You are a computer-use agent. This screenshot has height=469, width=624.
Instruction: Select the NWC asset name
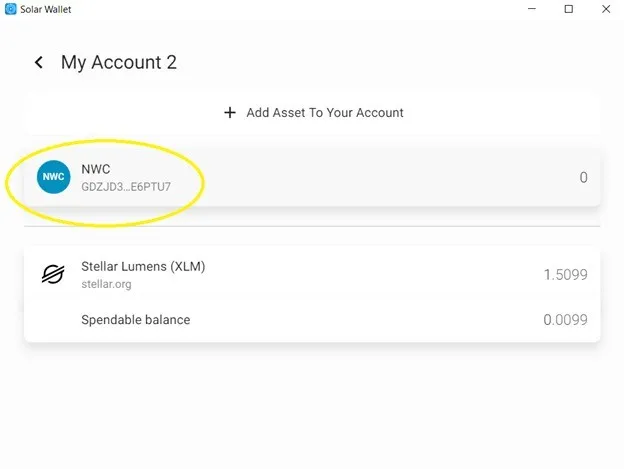click(x=96, y=169)
